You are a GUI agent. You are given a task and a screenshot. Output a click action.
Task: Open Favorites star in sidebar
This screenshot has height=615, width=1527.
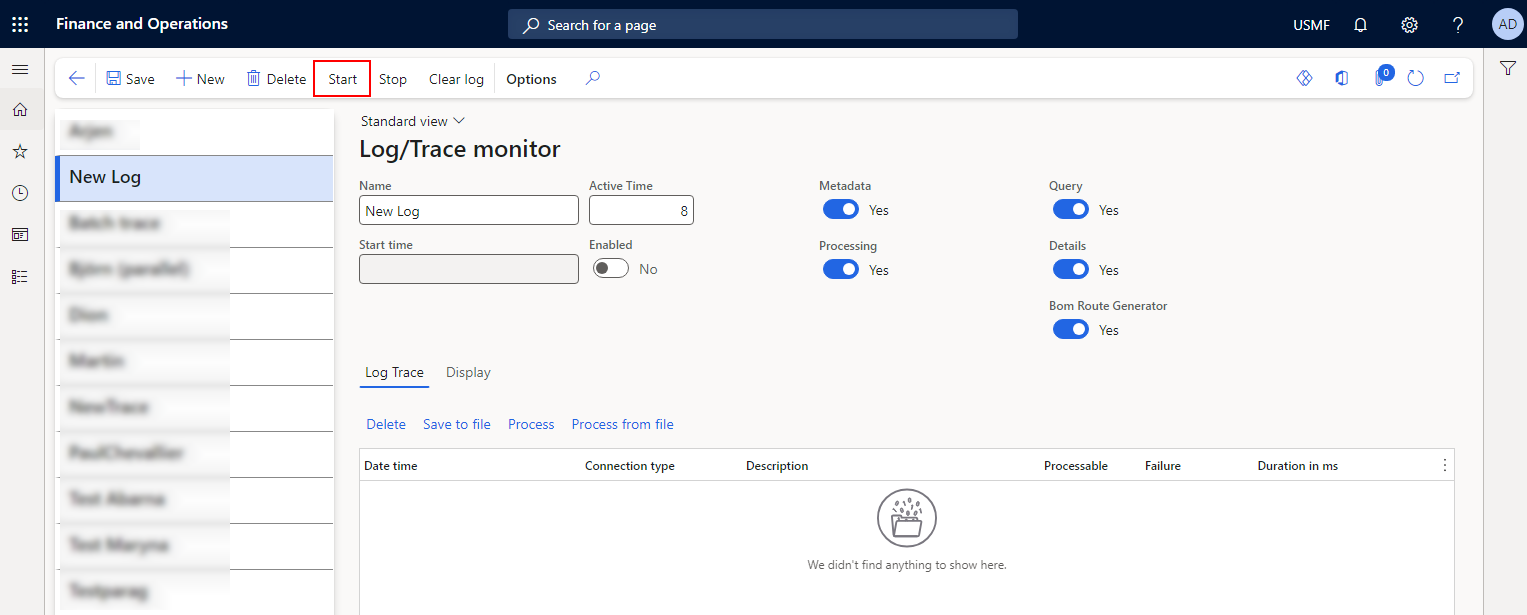point(20,152)
